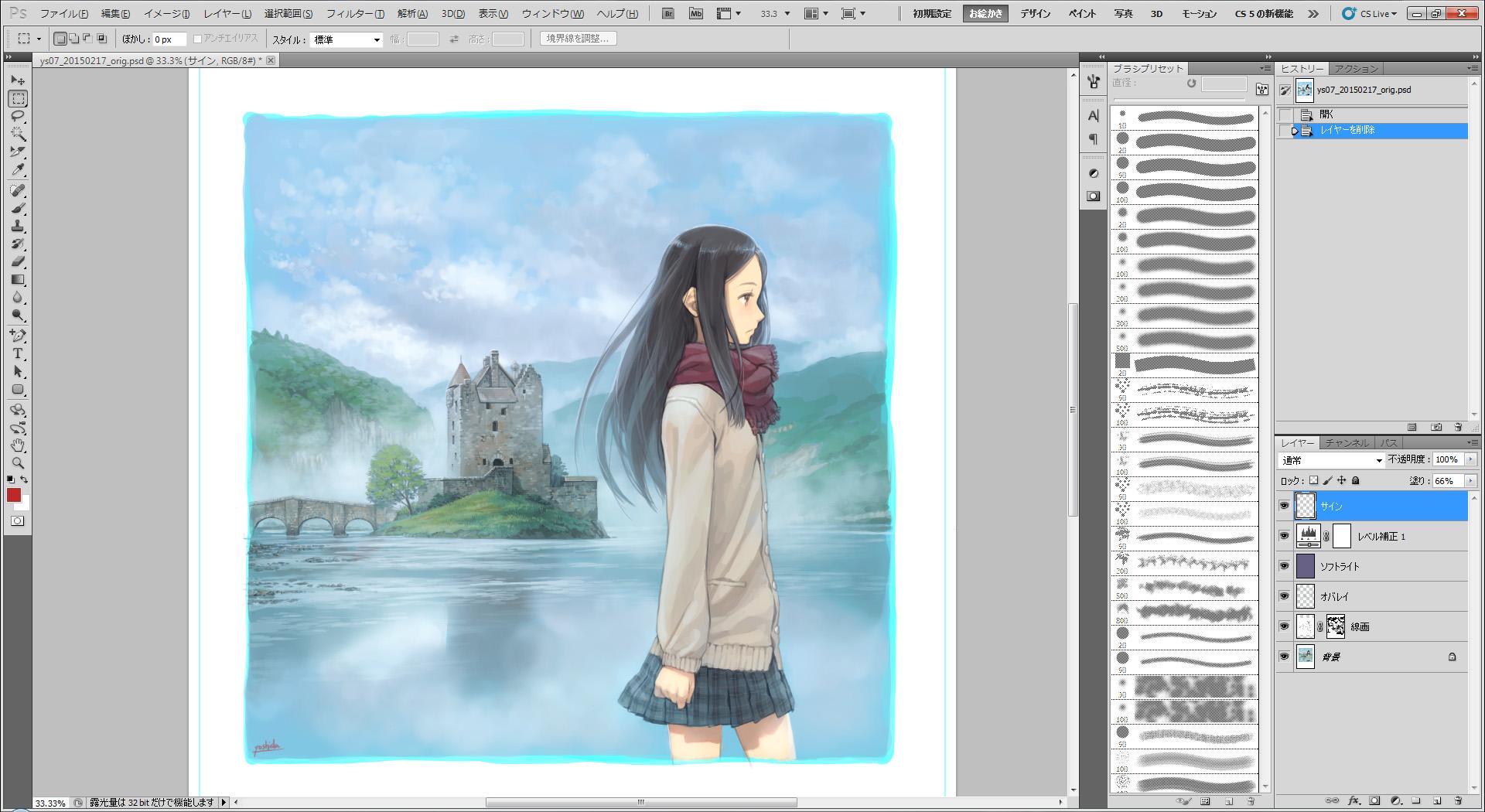Open the 塗り slider arrow
The image size is (1485, 812).
(1470, 480)
